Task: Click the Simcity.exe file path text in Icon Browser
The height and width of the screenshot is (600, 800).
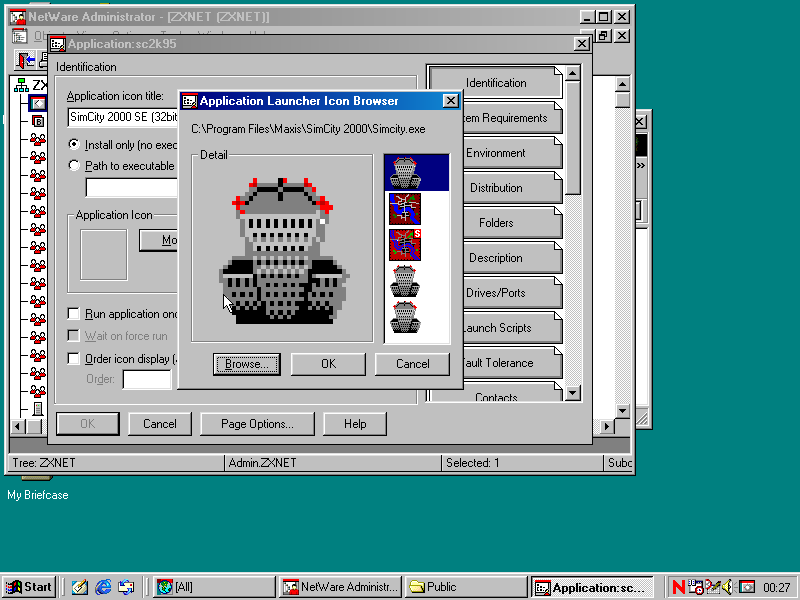Action: [308, 129]
